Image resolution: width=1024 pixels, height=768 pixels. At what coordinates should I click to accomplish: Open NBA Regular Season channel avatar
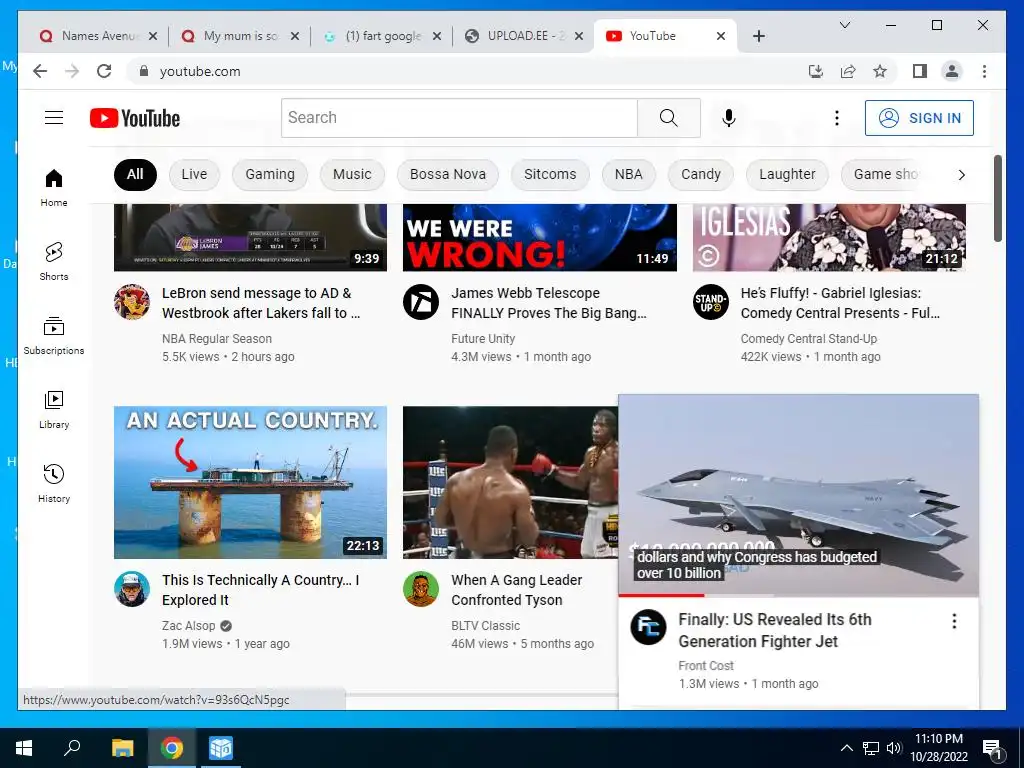click(132, 302)
